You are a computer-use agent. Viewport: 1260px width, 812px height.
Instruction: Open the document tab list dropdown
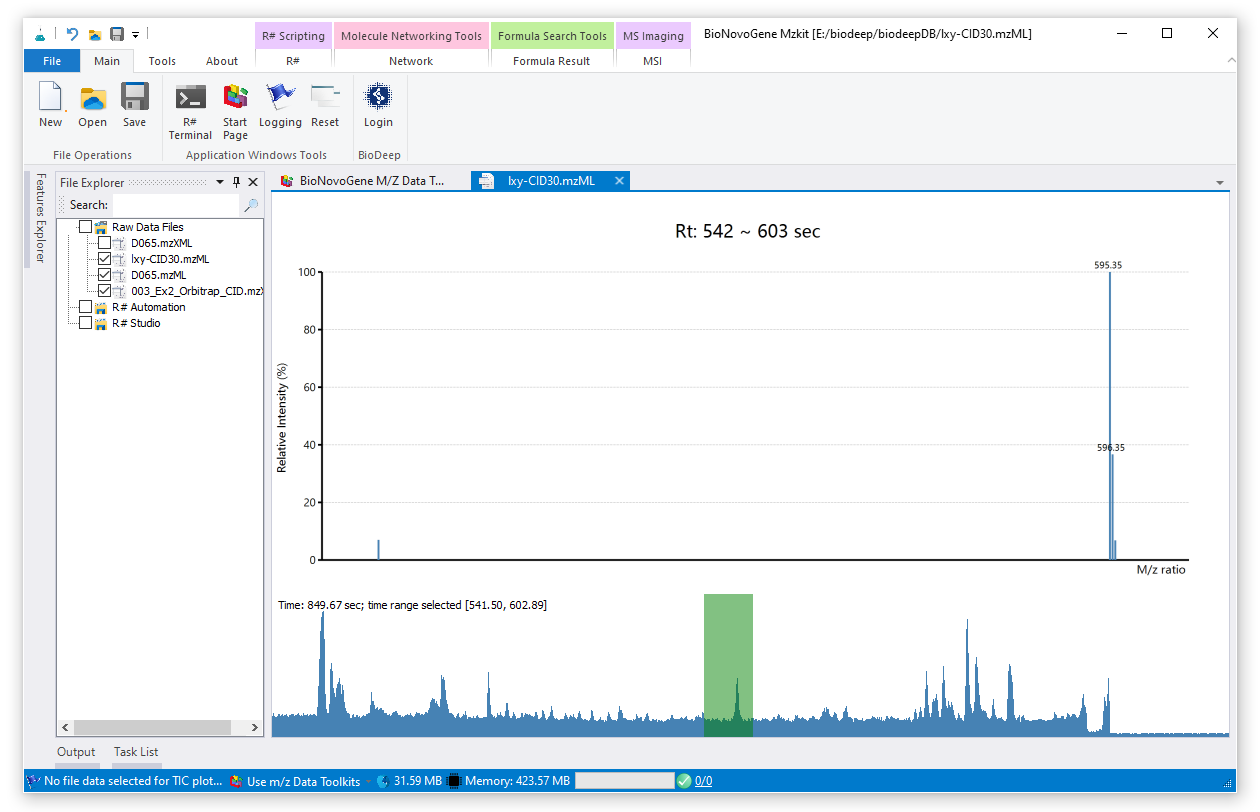(1219, 183)
